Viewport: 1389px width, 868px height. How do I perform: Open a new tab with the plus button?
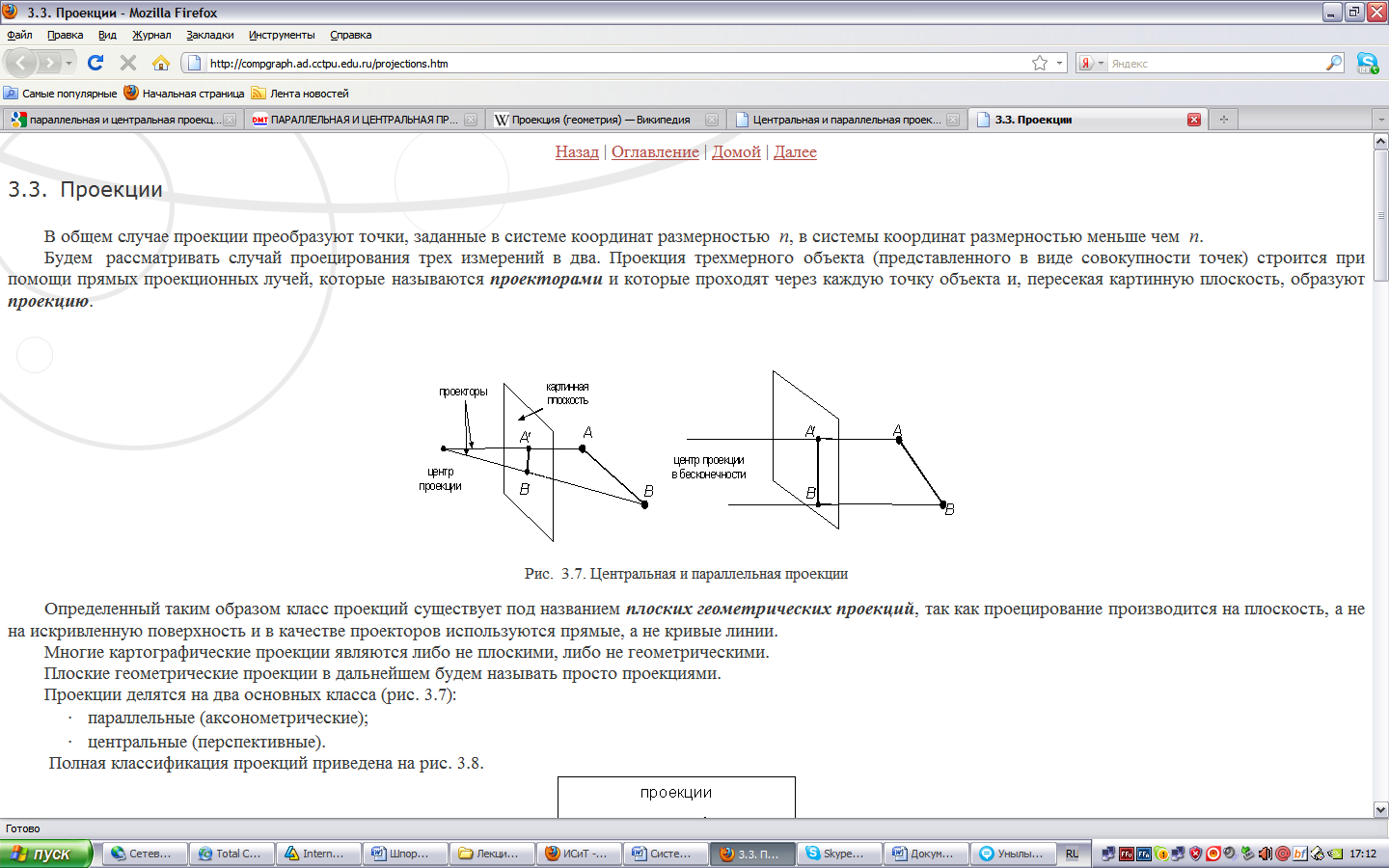pyautogui.click(x=1224, y=120)
